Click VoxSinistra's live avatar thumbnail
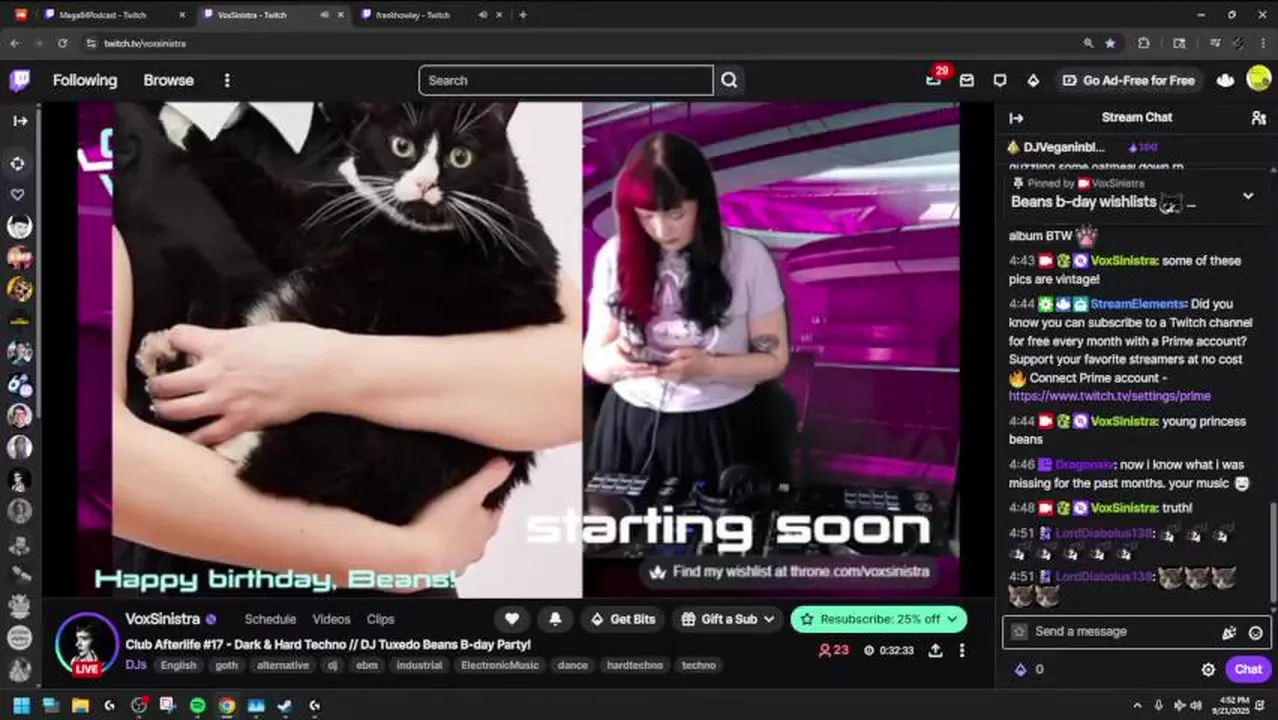 click(87, 644)
